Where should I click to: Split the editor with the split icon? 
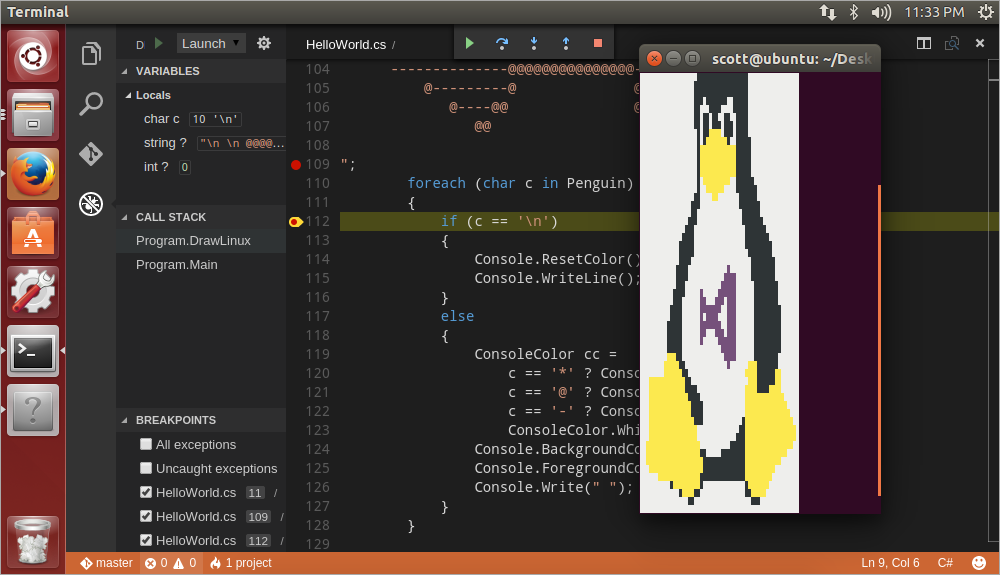click(924, 44)
